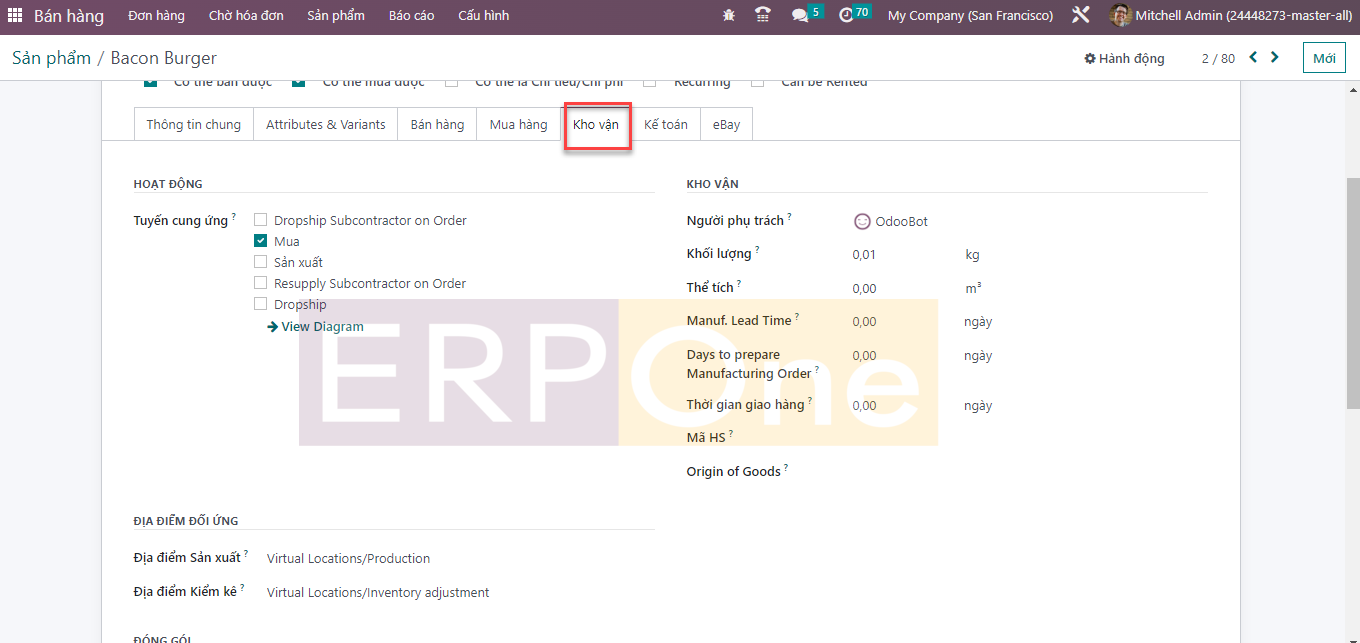The height and width of the screenshot is (643, 1360).
Task: Enable Dropship Subcontractor on Order checkbox
Action: coord(261,220)
